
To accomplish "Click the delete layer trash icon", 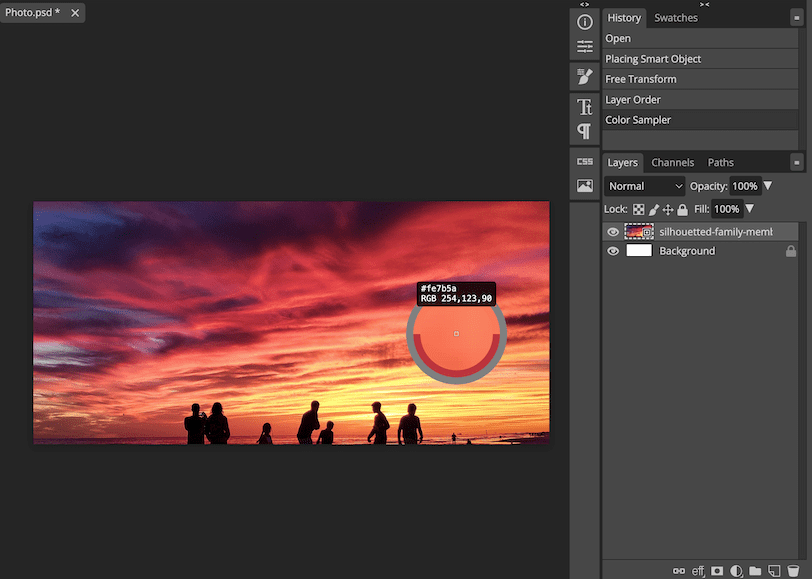I will pos(793,571).
